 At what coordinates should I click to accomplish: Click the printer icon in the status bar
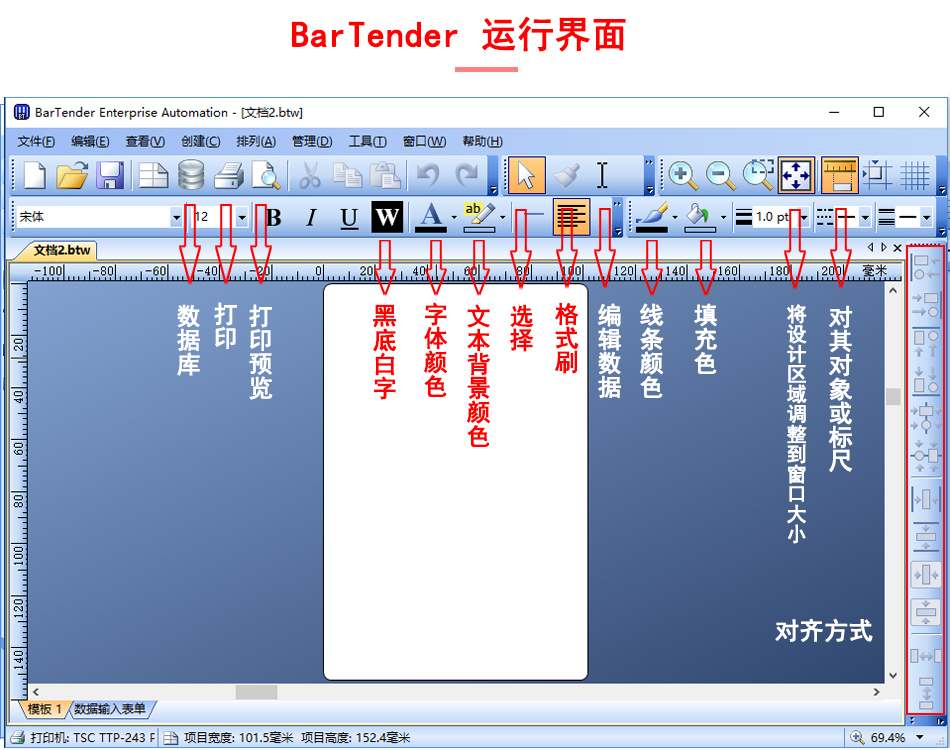point(18,737)
